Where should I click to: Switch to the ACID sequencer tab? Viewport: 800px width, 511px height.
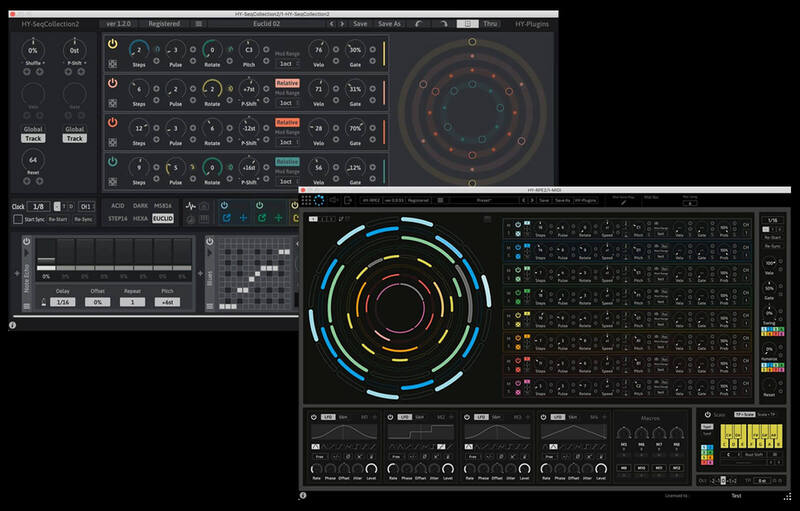pyautogui.click(x=116, y=205)
